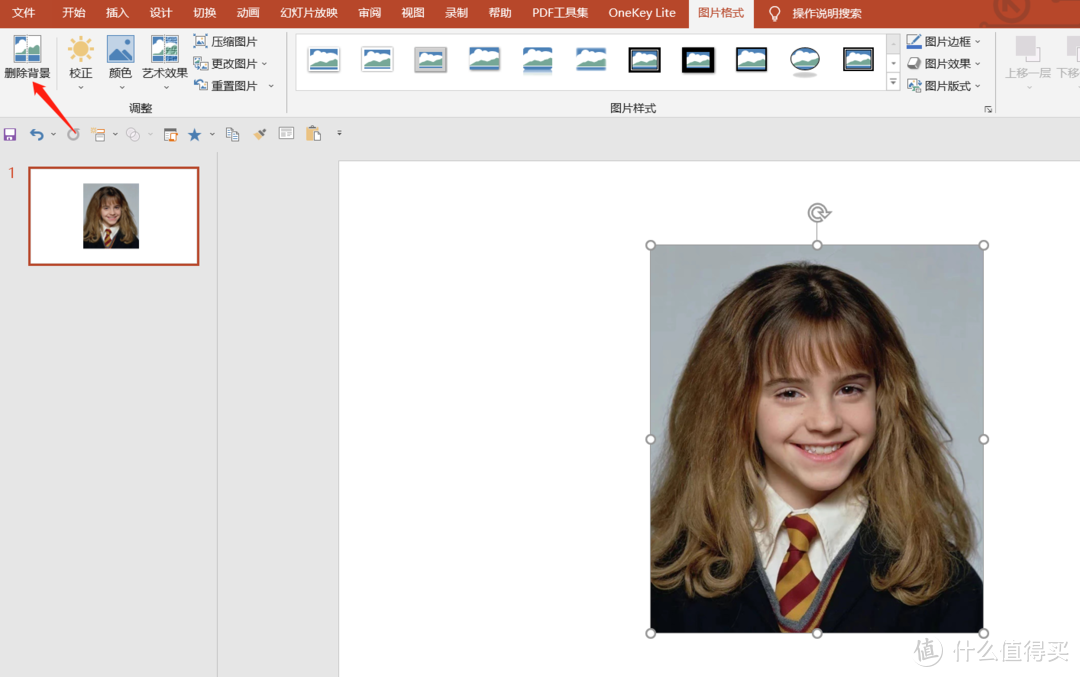Open the 校正 corrections tool
The image size is (1080, 677).
(81, 62)
